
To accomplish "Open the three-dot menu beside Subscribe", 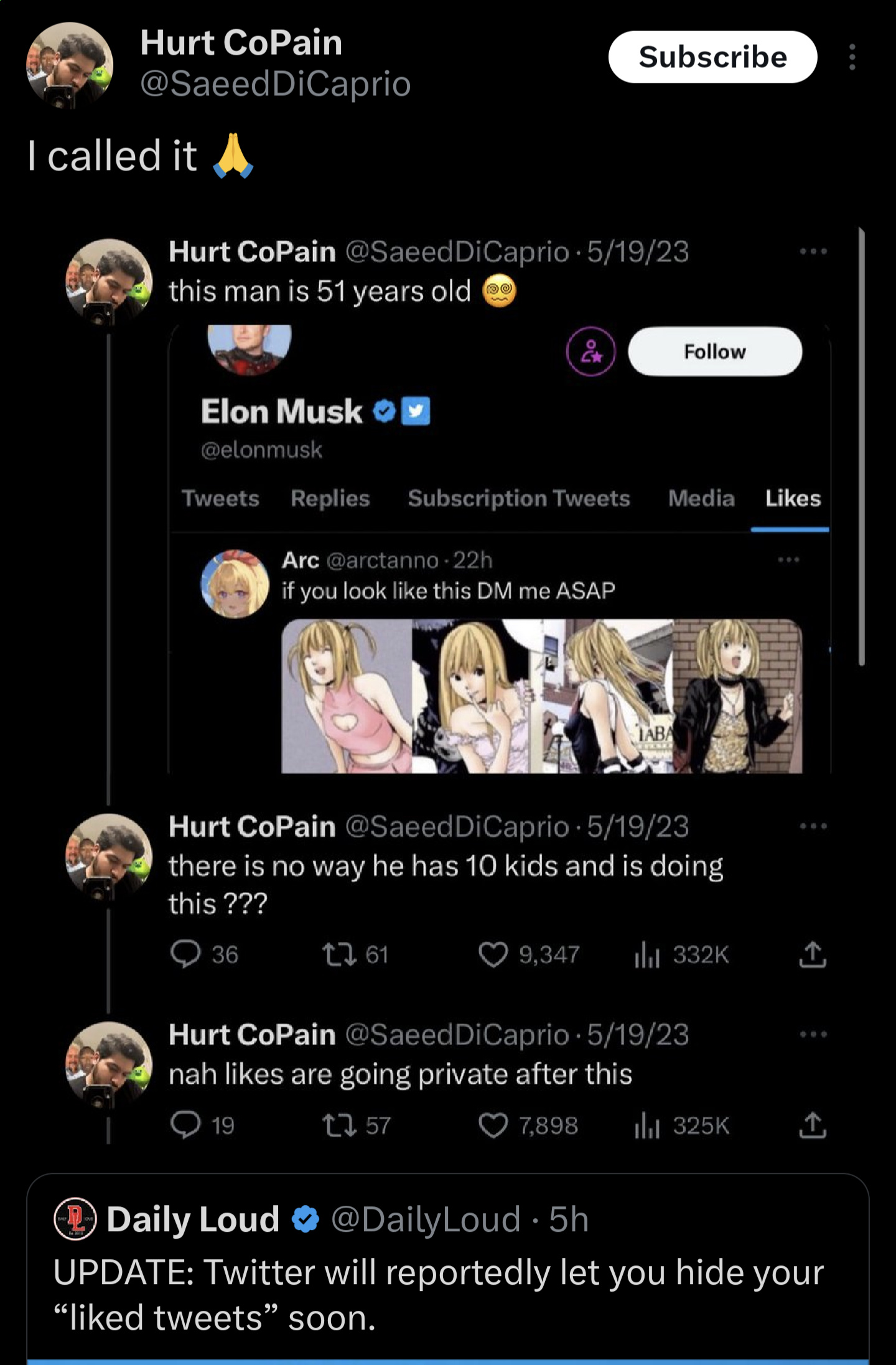I will click(x=852, y=57).
